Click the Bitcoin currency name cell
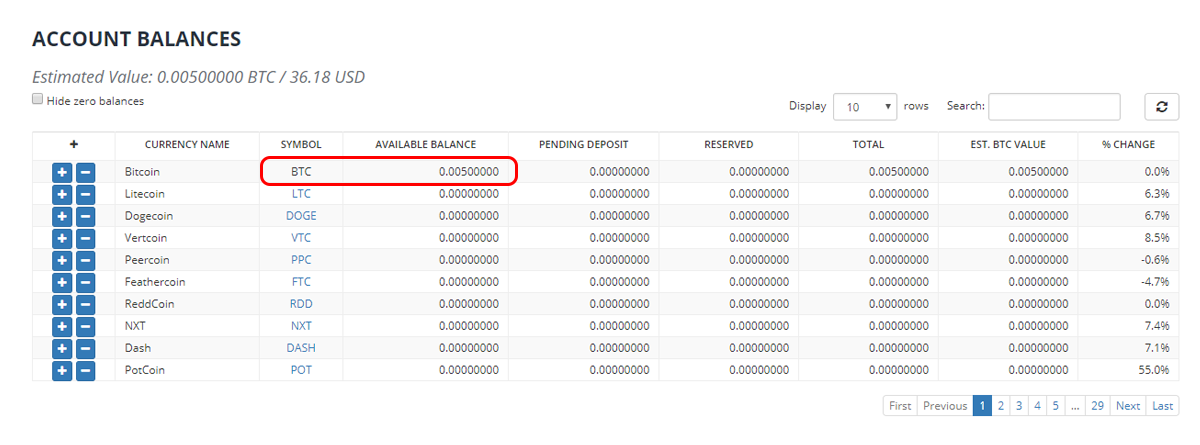This screenshot has width=1200, height=445. (187, 172)
